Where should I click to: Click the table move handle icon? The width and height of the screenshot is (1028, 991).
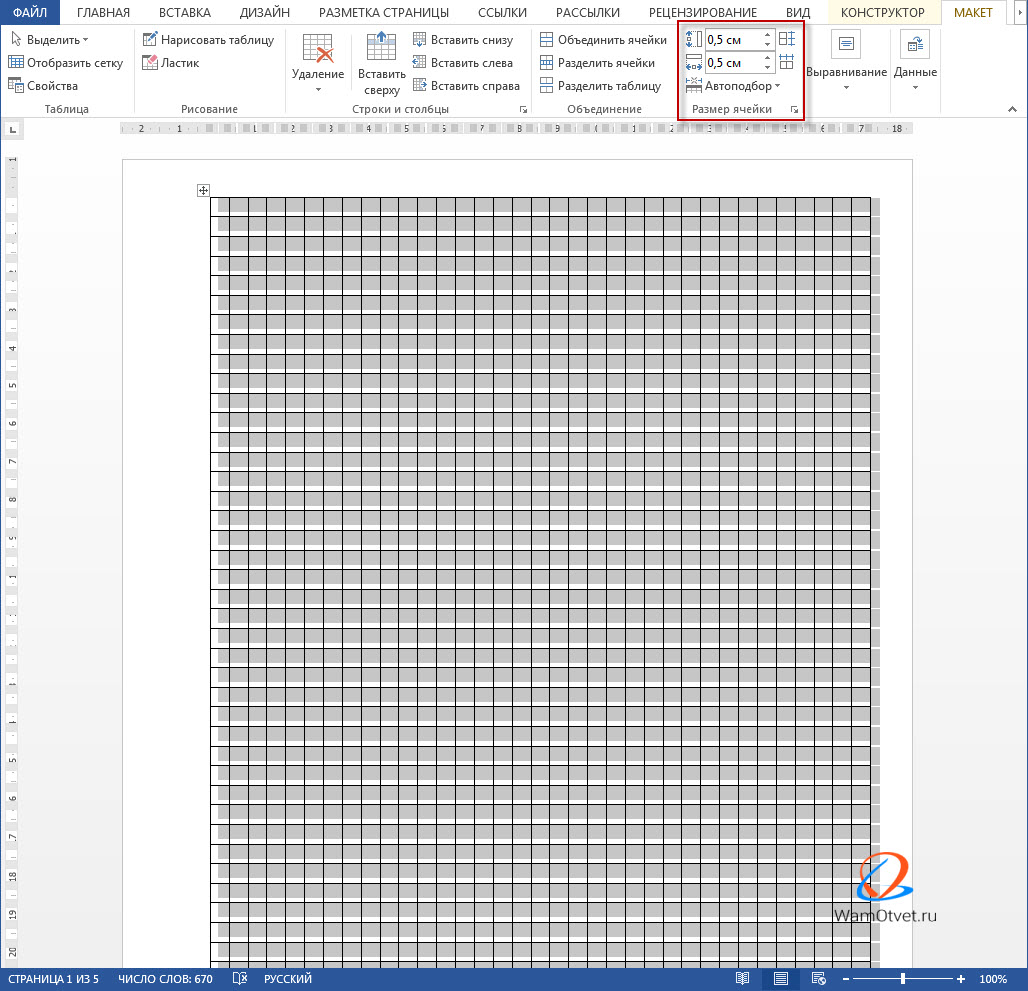coord(203,190)
